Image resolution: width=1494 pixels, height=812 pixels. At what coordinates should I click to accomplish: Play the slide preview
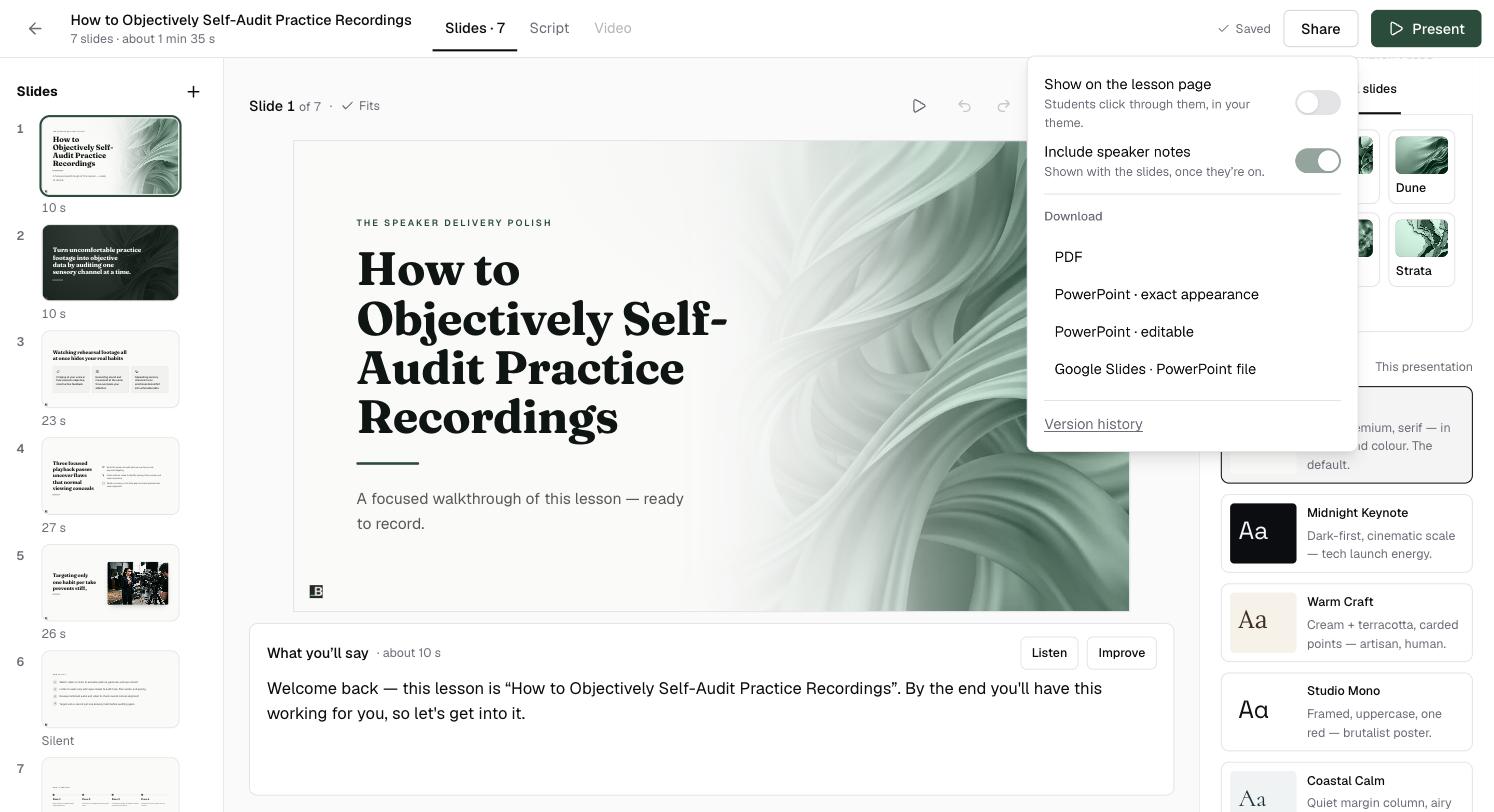[x=919, y=106]
